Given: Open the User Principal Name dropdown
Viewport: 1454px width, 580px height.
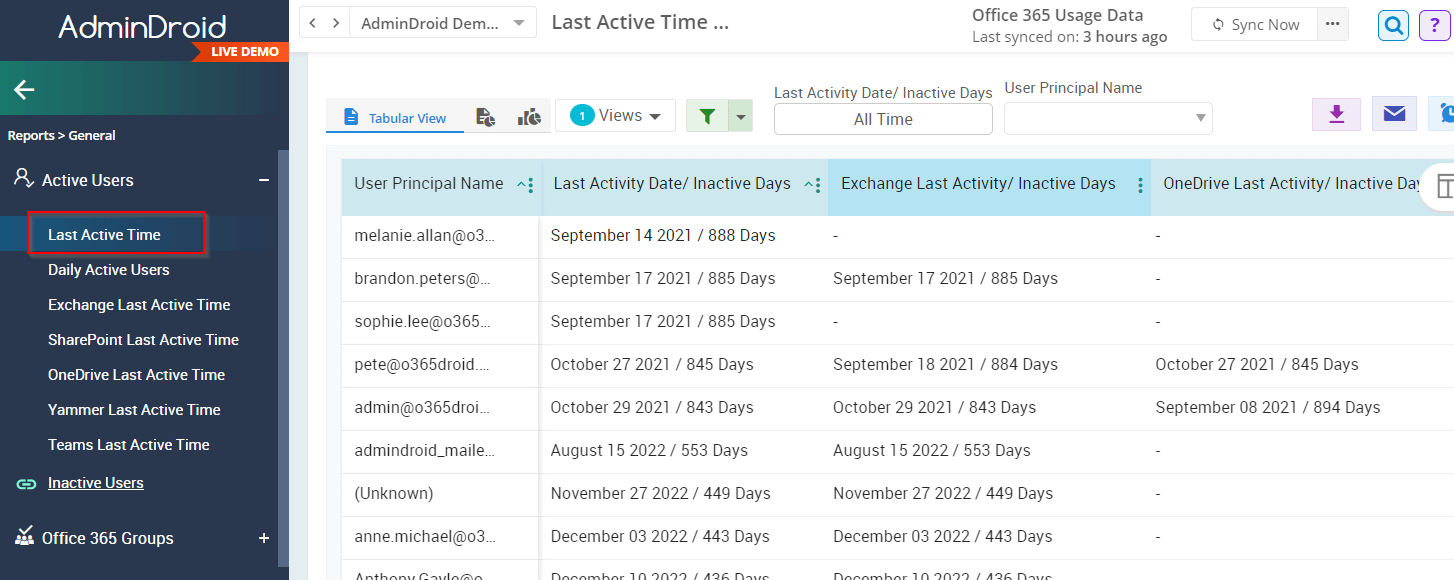Looking at the screenshot, I should (1108, 118).
